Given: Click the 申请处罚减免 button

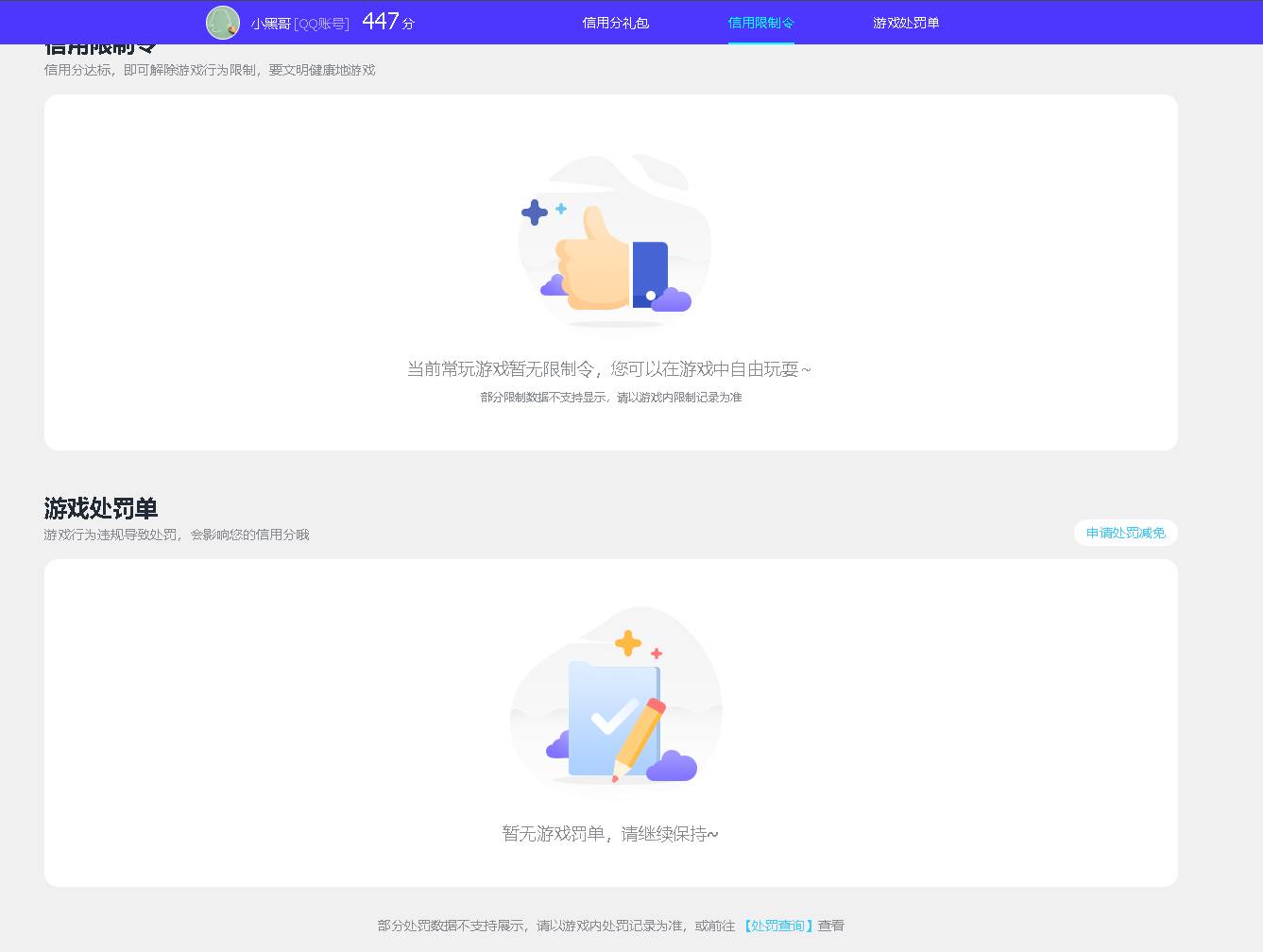Looking at the screenshot, I should (x=1124, y=533).
